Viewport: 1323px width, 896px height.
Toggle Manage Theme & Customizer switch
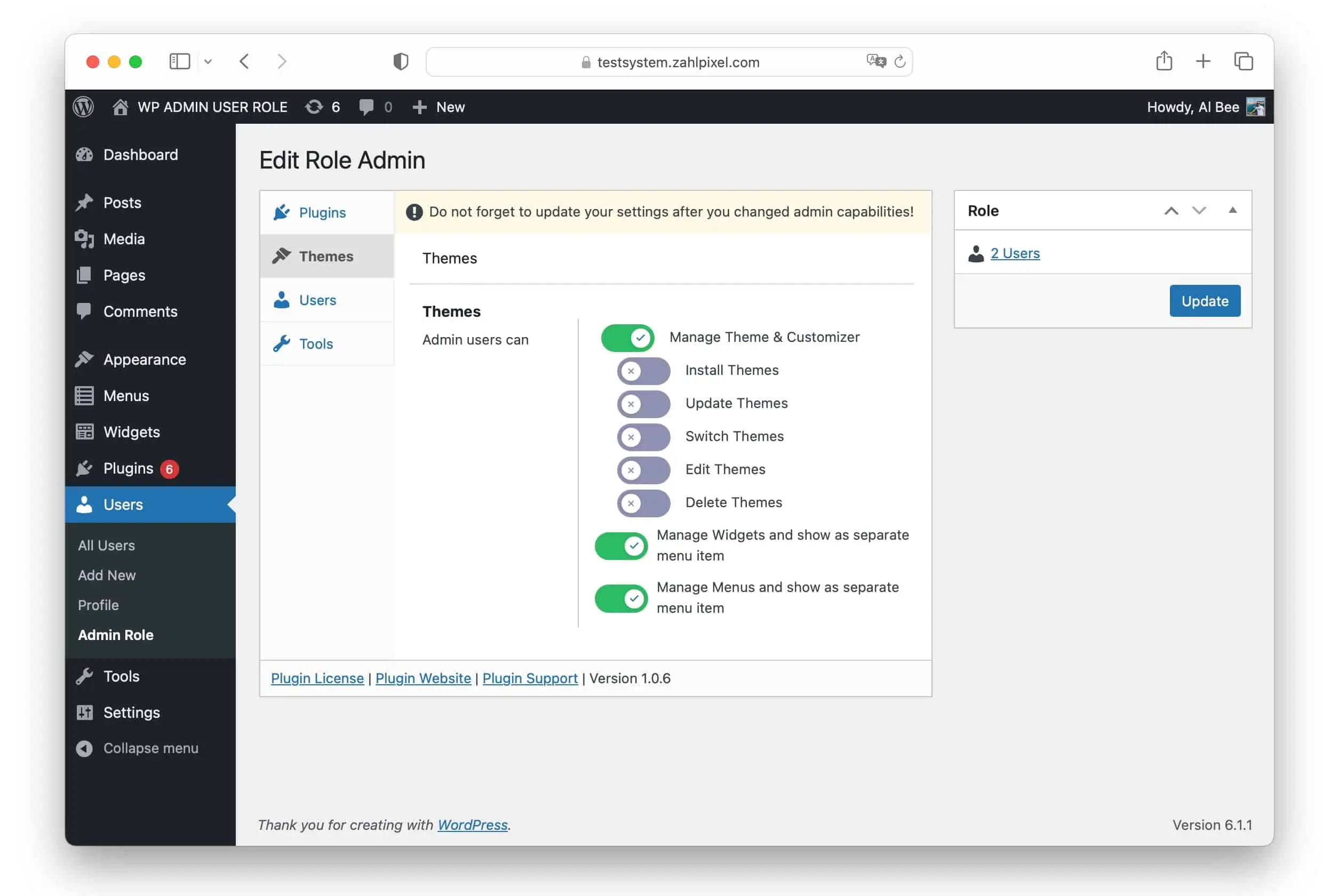click(x=627, y=338)
